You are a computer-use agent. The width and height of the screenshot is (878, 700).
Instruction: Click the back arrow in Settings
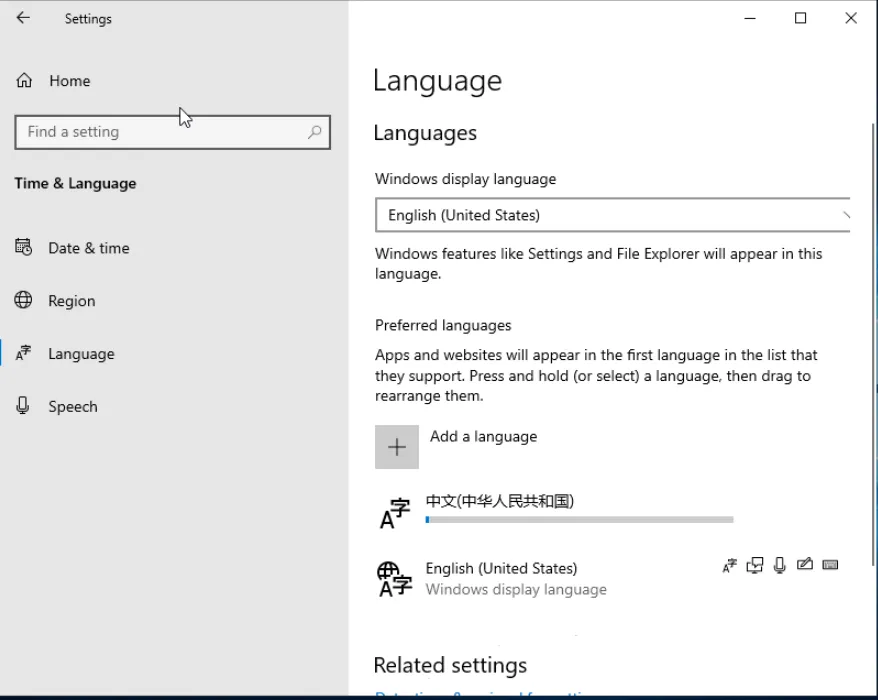coord(23,18)
